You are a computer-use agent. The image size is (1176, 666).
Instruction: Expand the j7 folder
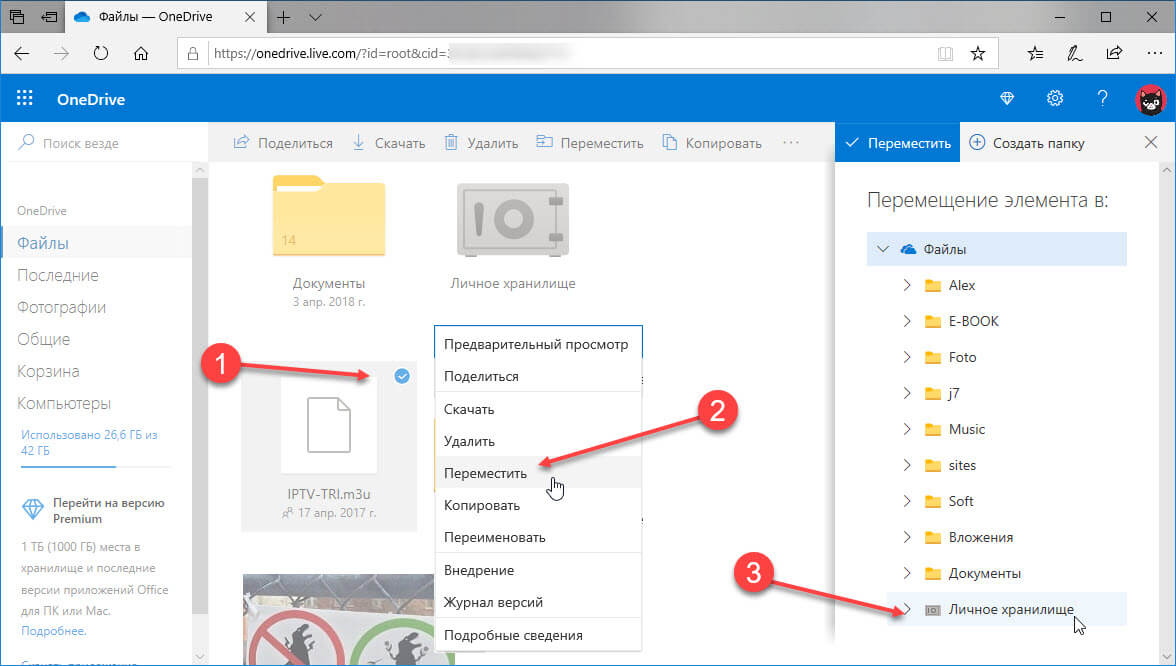click(x=907, y=393)
